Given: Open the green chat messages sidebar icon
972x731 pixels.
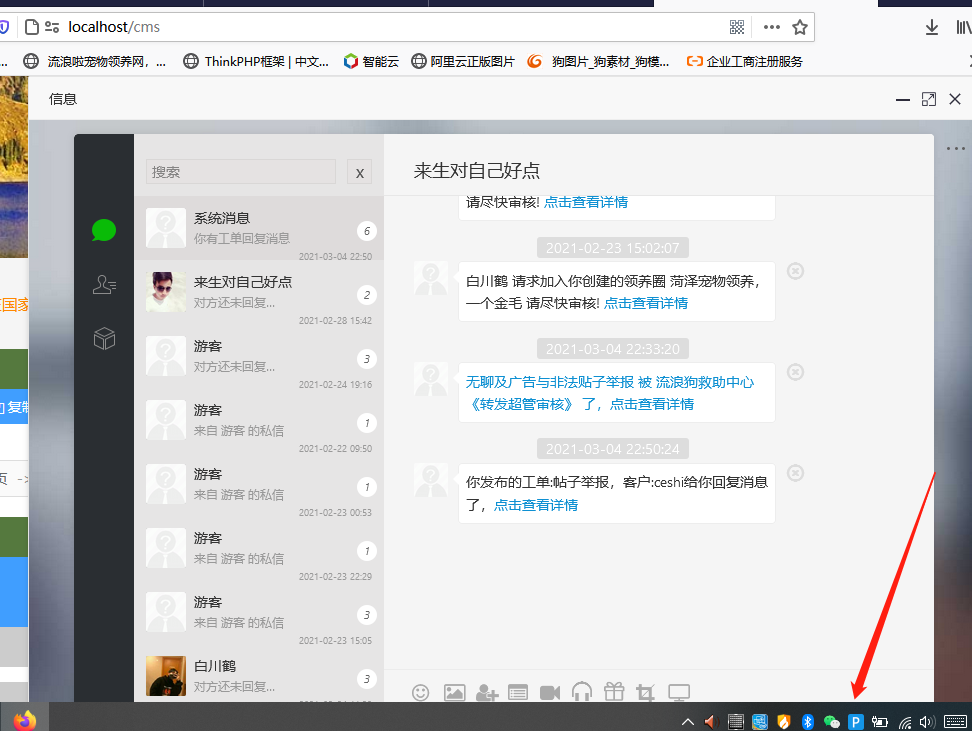Looking at the screenshot, I should click(x=104, y=231).
